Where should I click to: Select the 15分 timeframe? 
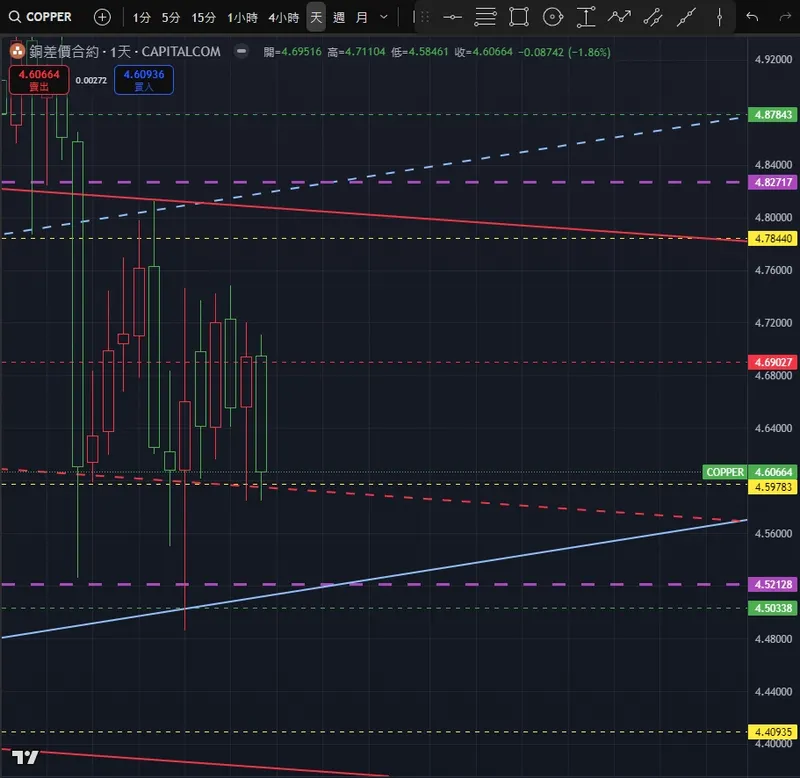point(204,18)
